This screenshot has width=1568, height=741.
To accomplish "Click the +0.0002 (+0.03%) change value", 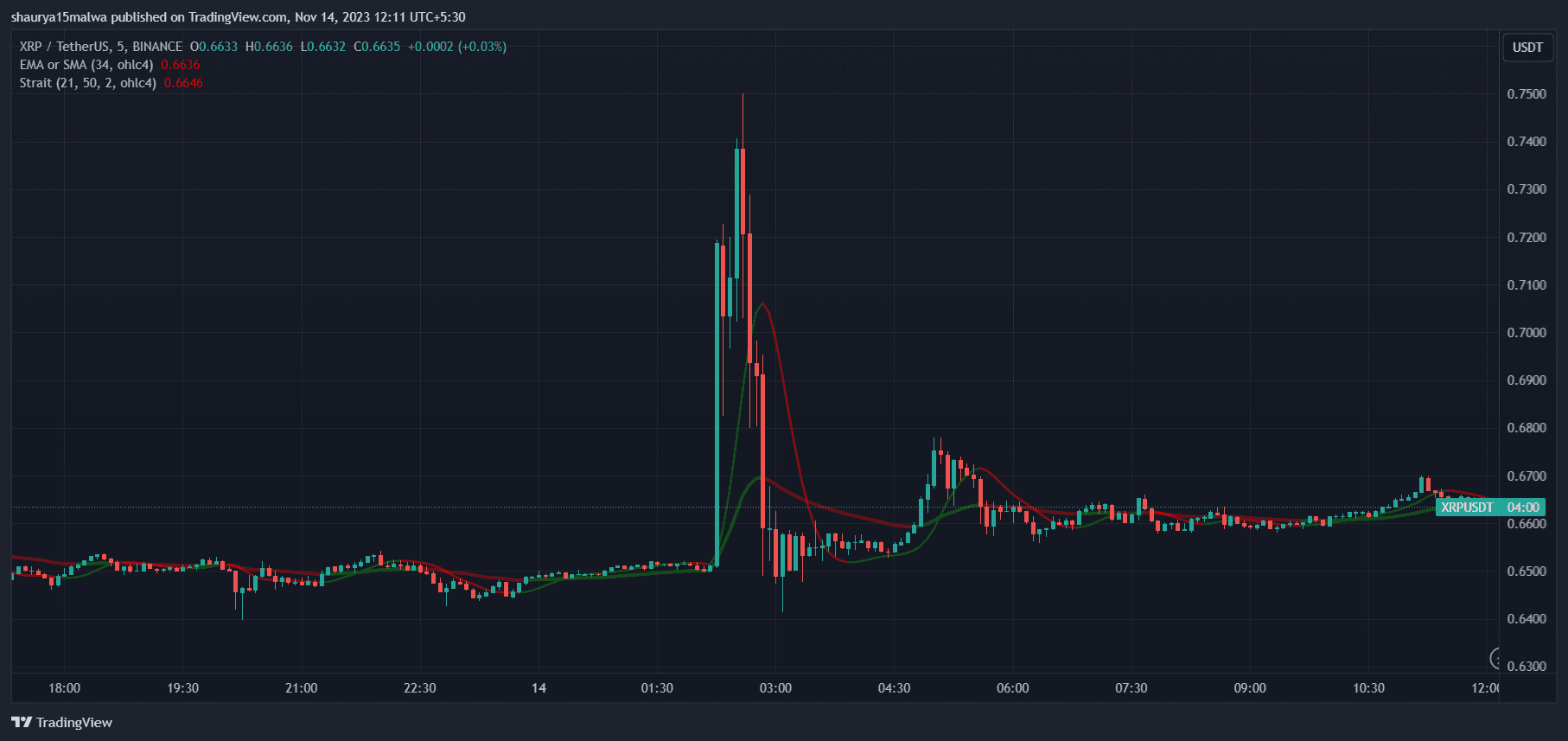I will (457, 47).
